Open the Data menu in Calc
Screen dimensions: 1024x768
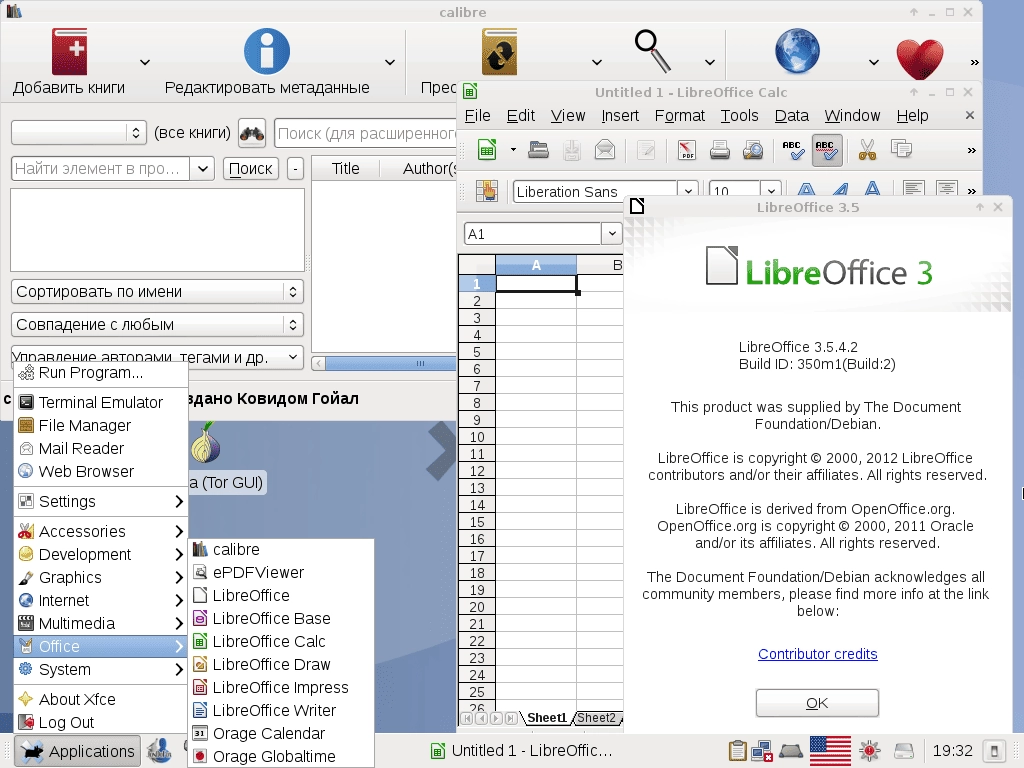[x=792, y=116]
